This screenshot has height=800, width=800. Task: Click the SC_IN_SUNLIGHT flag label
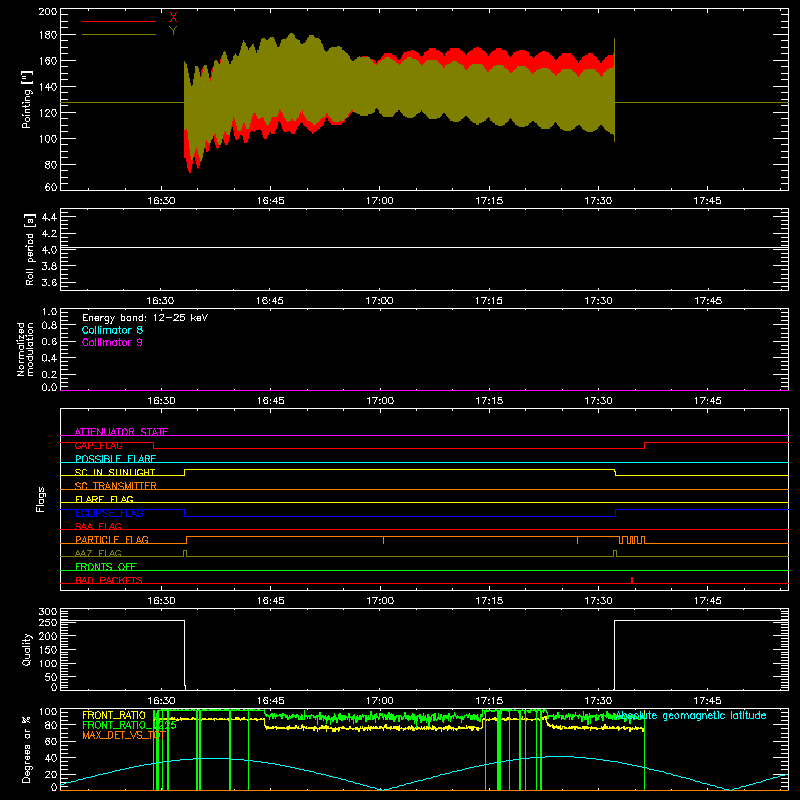115,472
